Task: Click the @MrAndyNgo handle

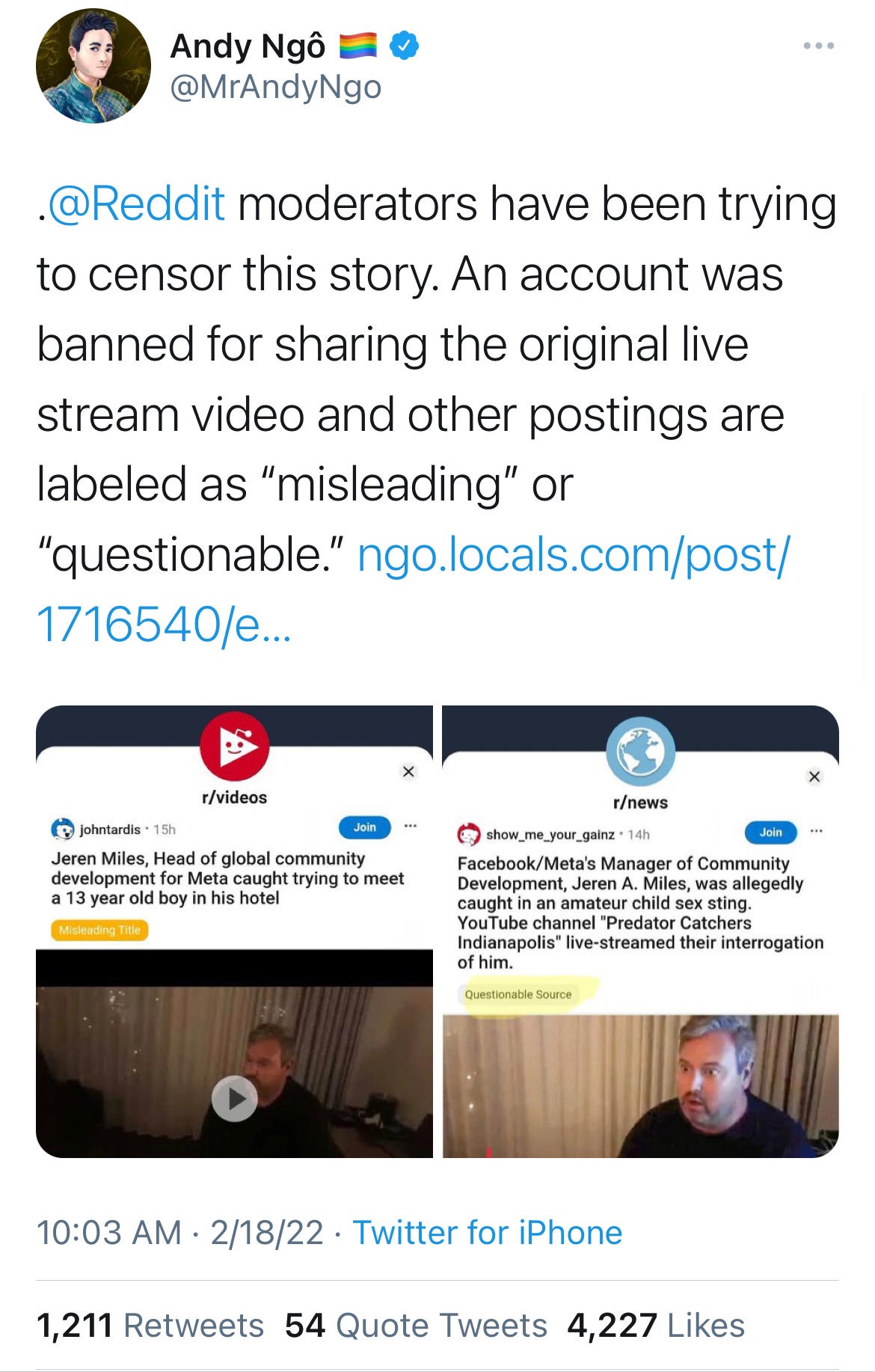Action: pos(276,88)
